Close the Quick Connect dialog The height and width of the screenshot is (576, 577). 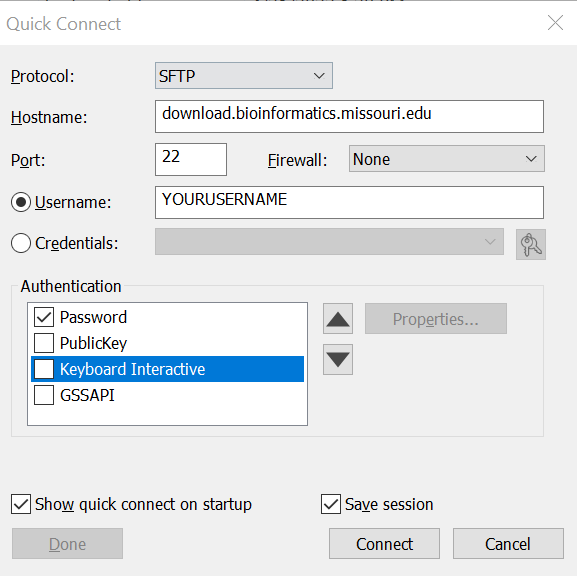coord(555,23)
